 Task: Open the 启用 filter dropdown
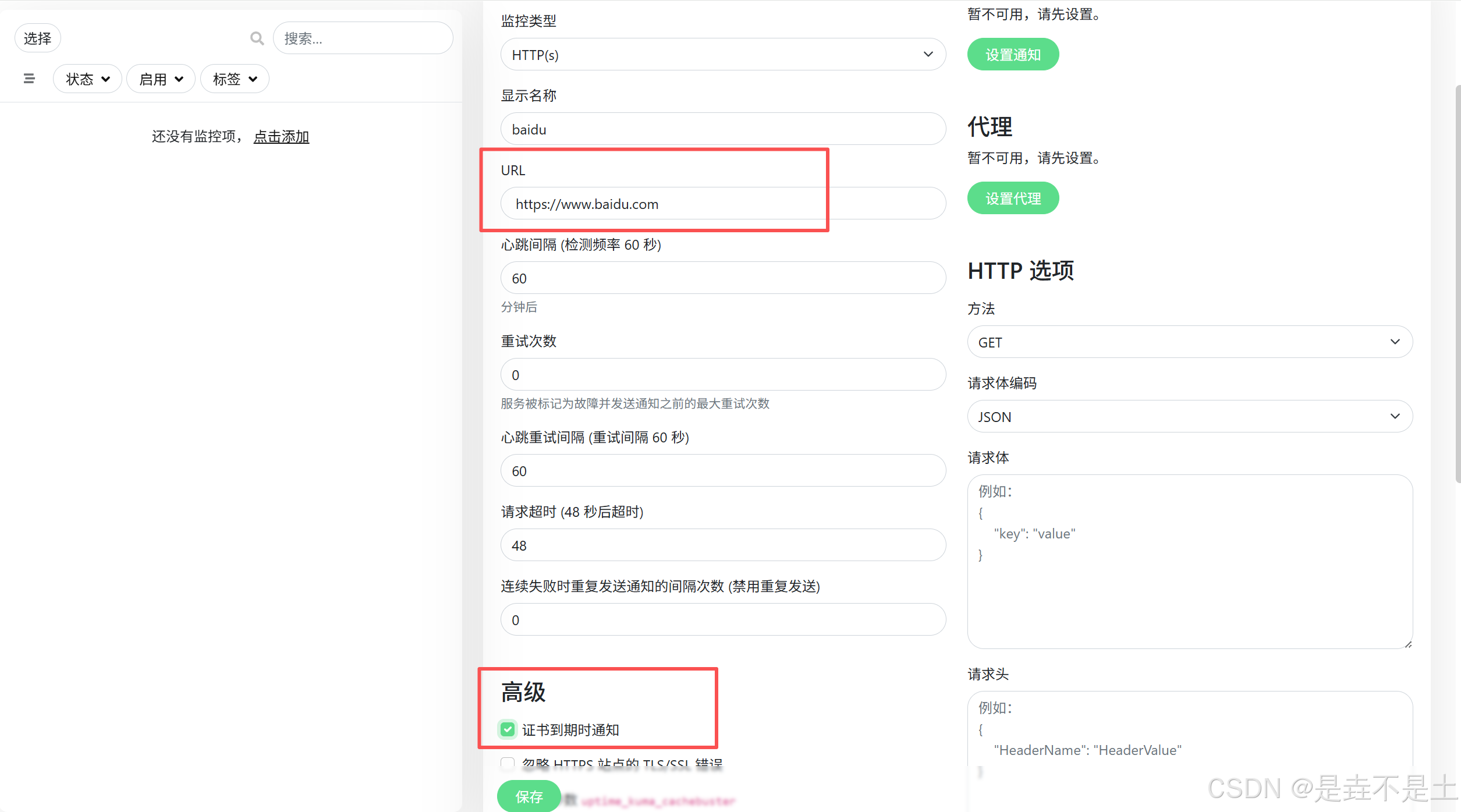161,79
